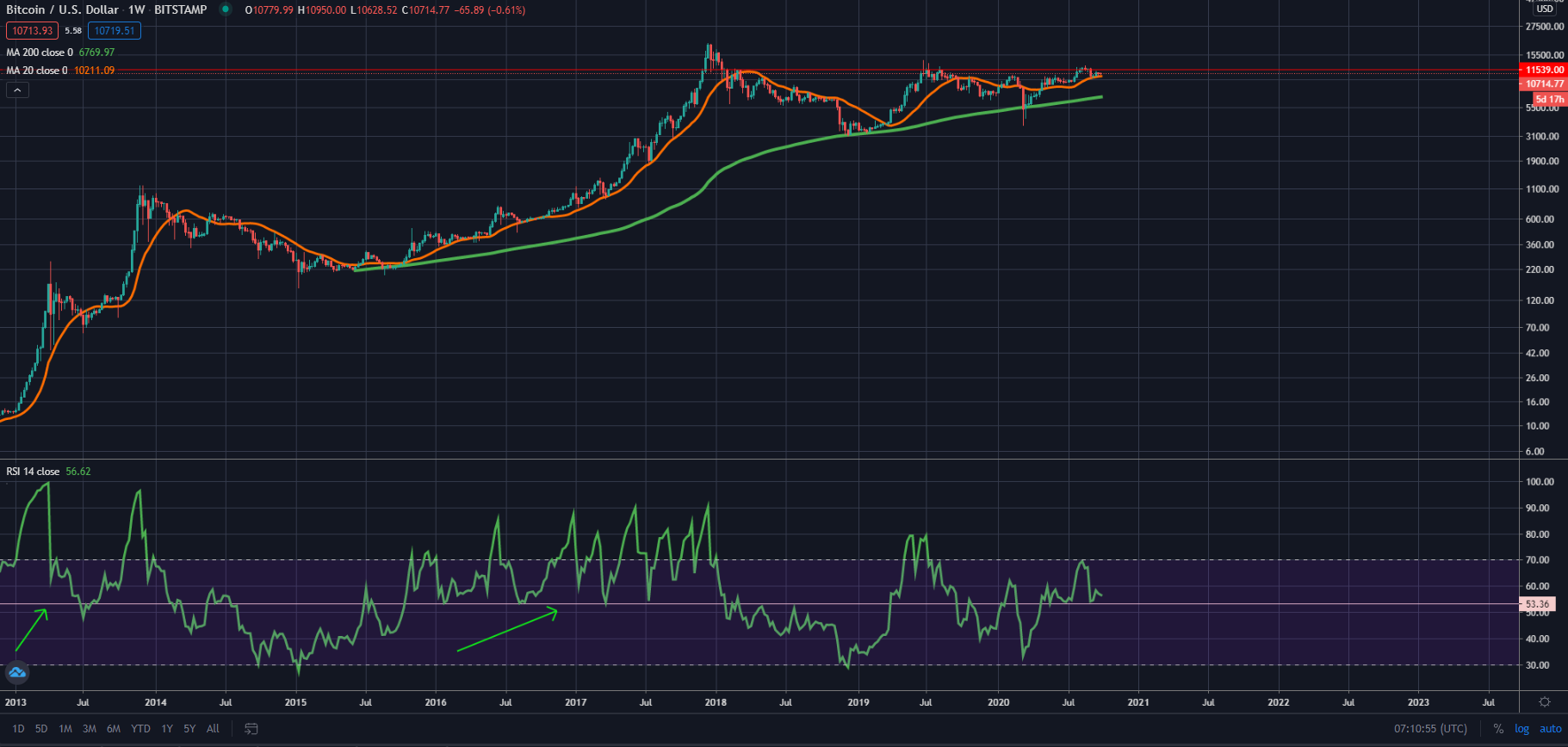The height and width of the screenshot is (747, 1568).
Task: Select the 5Y date range
Action: point(189,729)
